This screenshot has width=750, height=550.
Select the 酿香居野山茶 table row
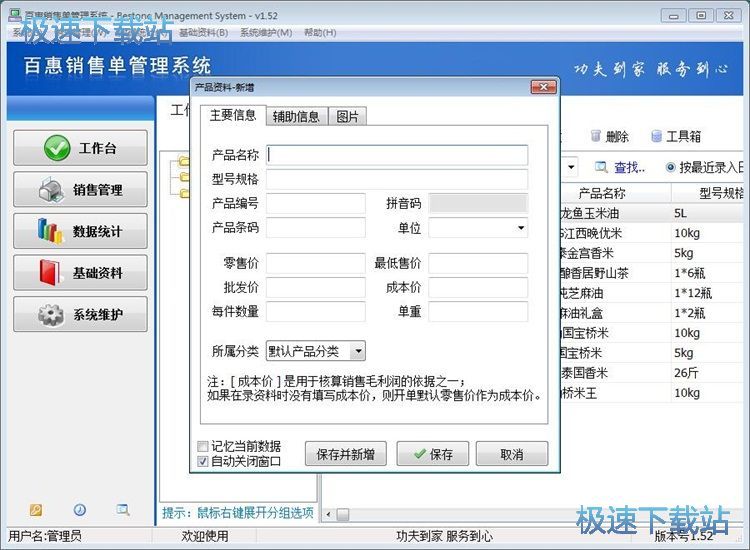point(651,273)
